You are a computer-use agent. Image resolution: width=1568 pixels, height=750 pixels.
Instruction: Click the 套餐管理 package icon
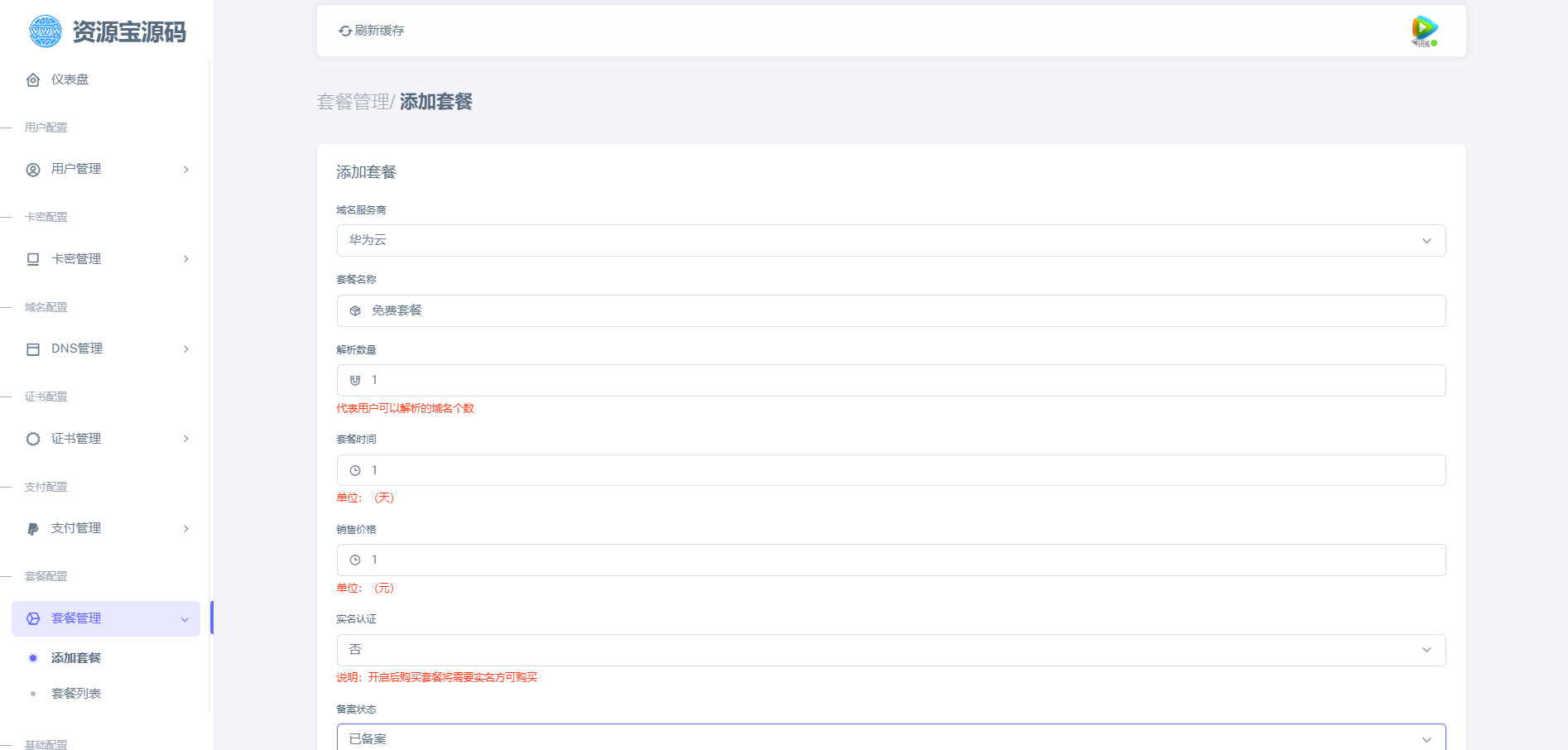click(x=33, y=618)
